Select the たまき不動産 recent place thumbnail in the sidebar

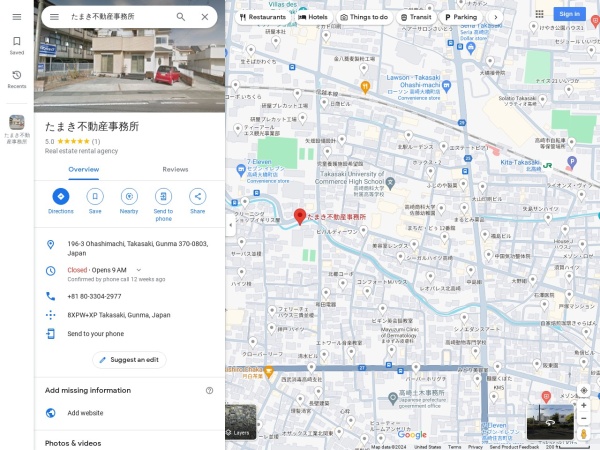pos(17,129)
